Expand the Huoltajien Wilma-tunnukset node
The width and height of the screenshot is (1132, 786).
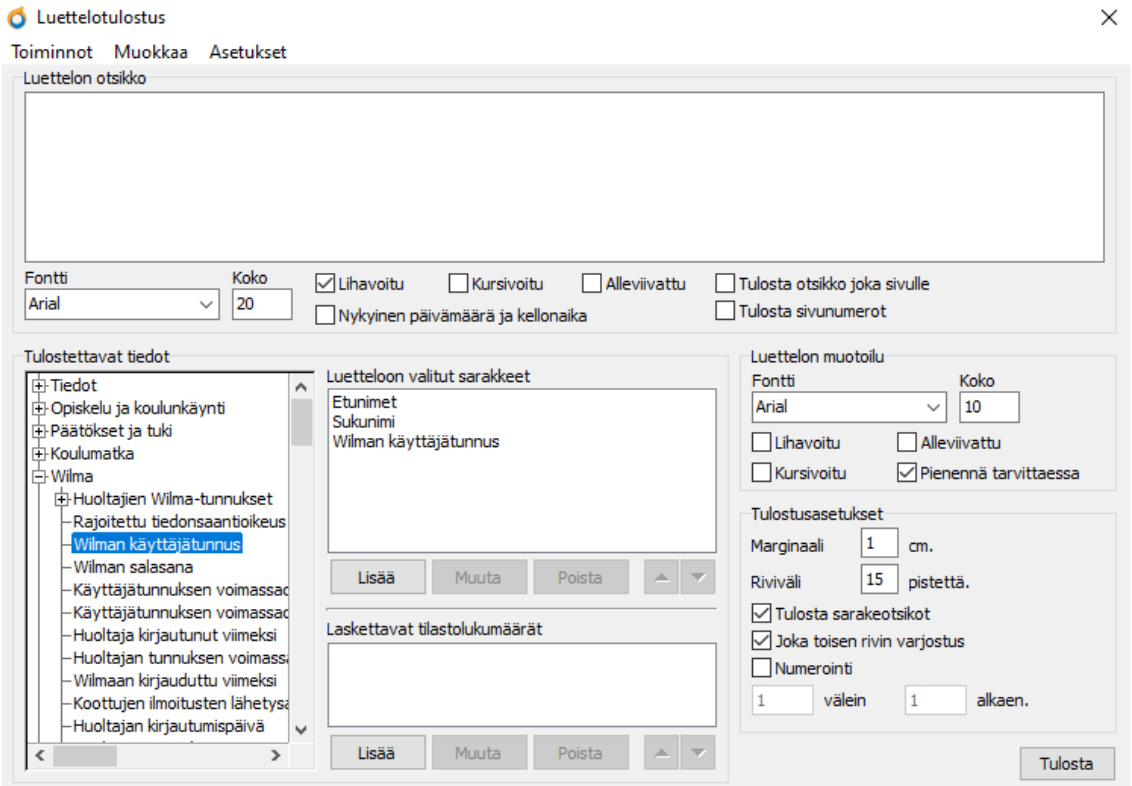click(x=62, y=499)
